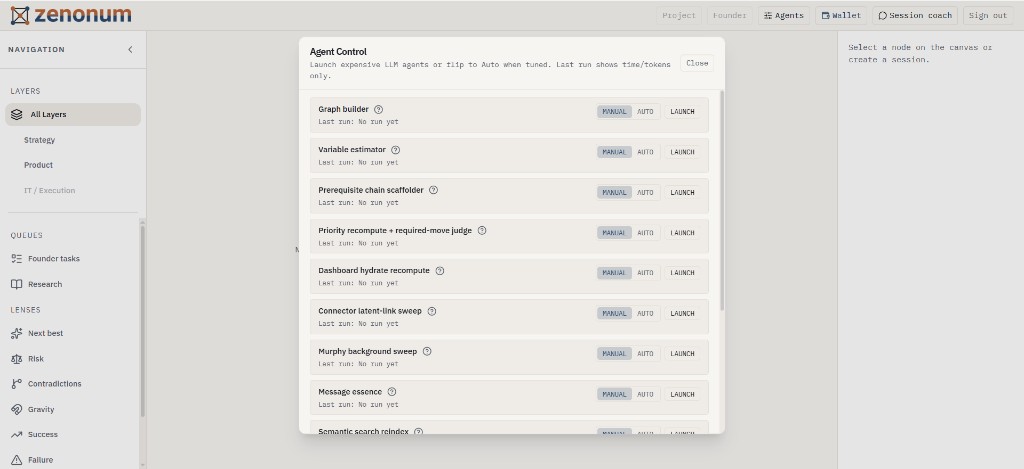The image size is (1024, 469).
Task: Select Manual mode for Variable estimator
Action: 614,152
